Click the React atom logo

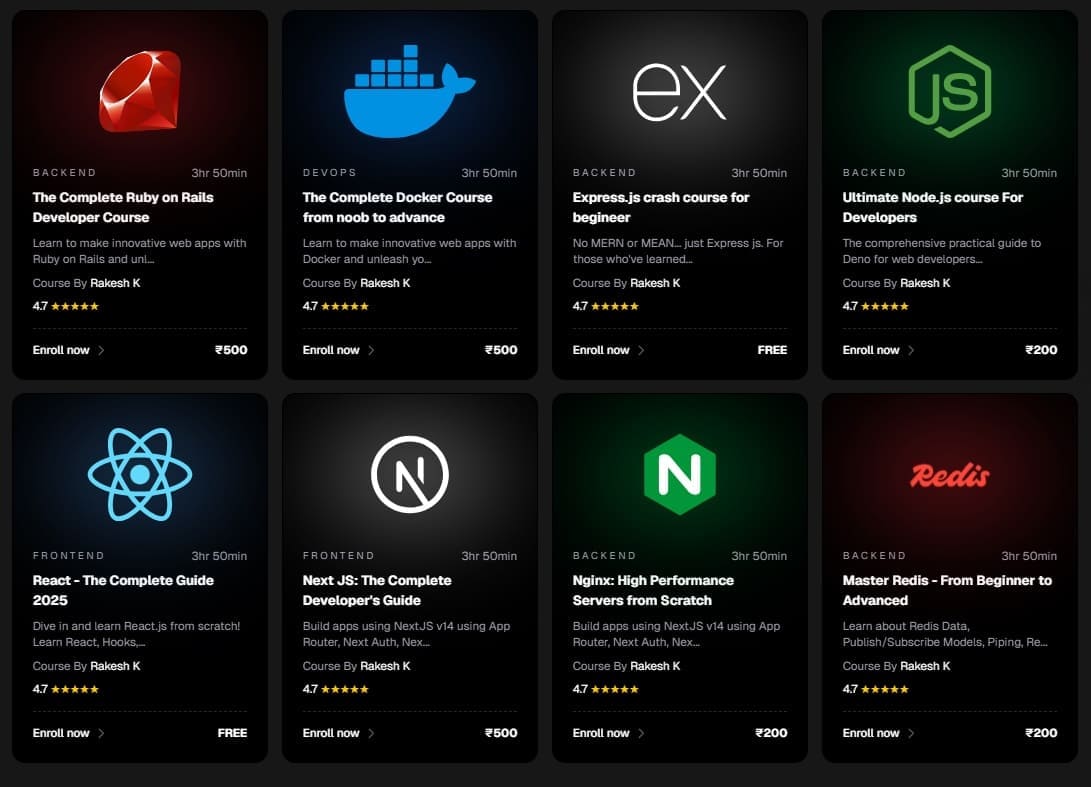[140, 474]
